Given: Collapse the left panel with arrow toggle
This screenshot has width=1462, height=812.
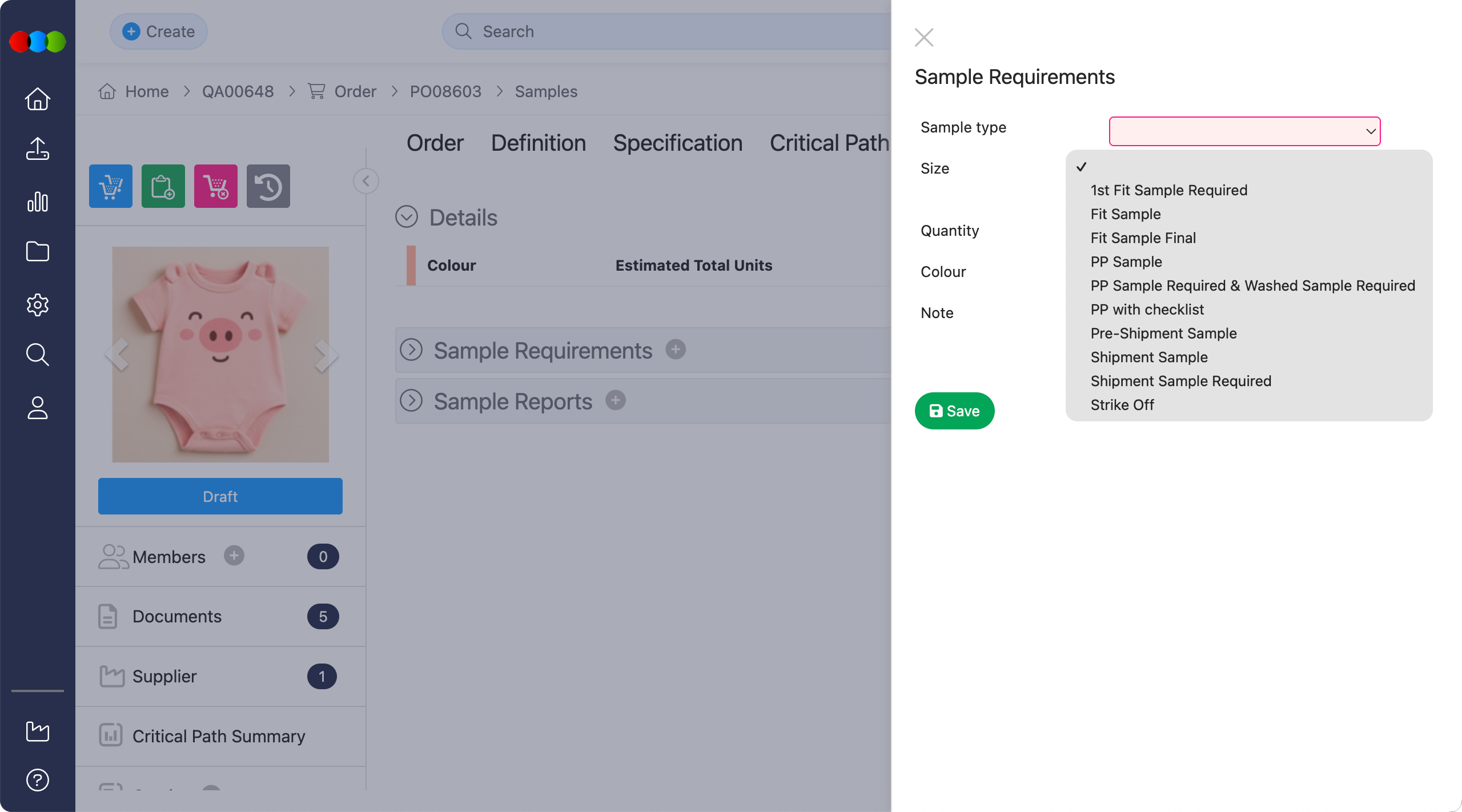Looking at the screenshot, I should coord(366,181).
